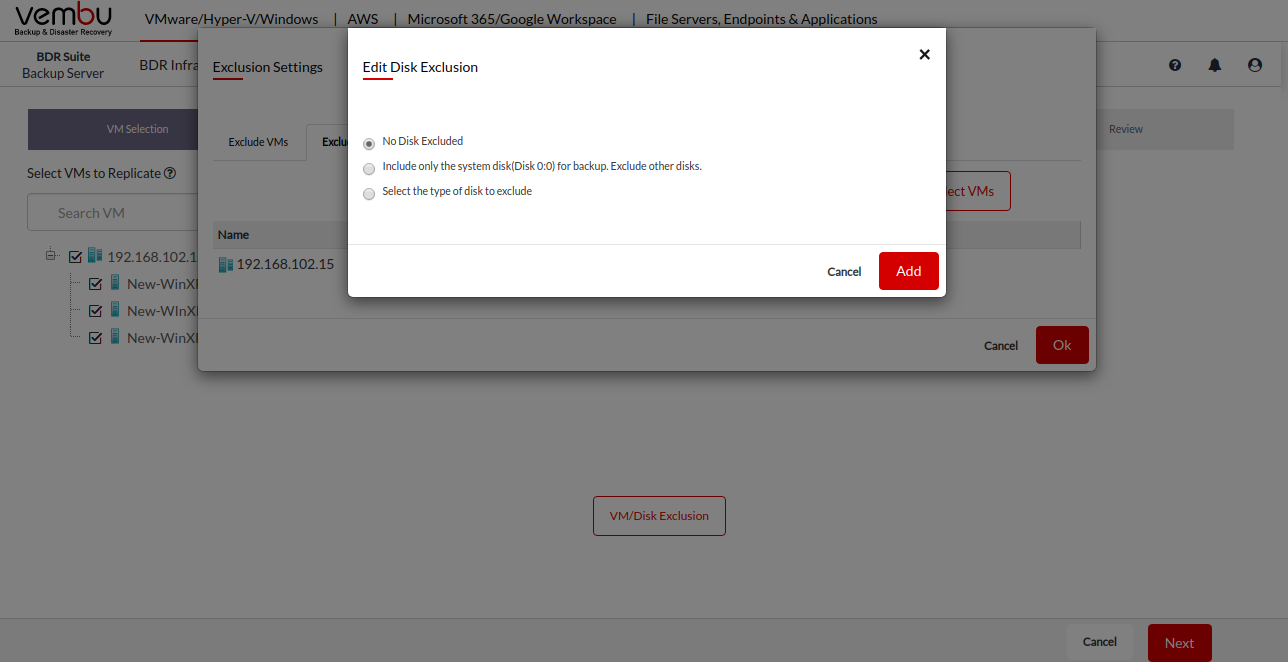Choose include only system disk option
The image size is (1288, 662).
click(369, 169)
